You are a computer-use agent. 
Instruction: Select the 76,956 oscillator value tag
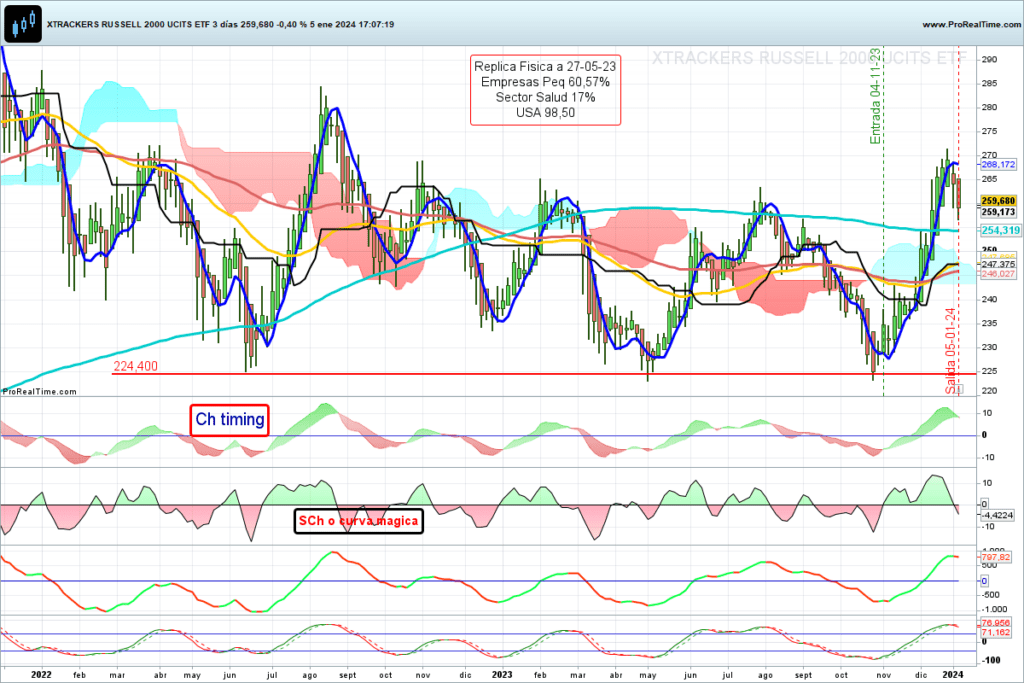click(x=995, y=623)
